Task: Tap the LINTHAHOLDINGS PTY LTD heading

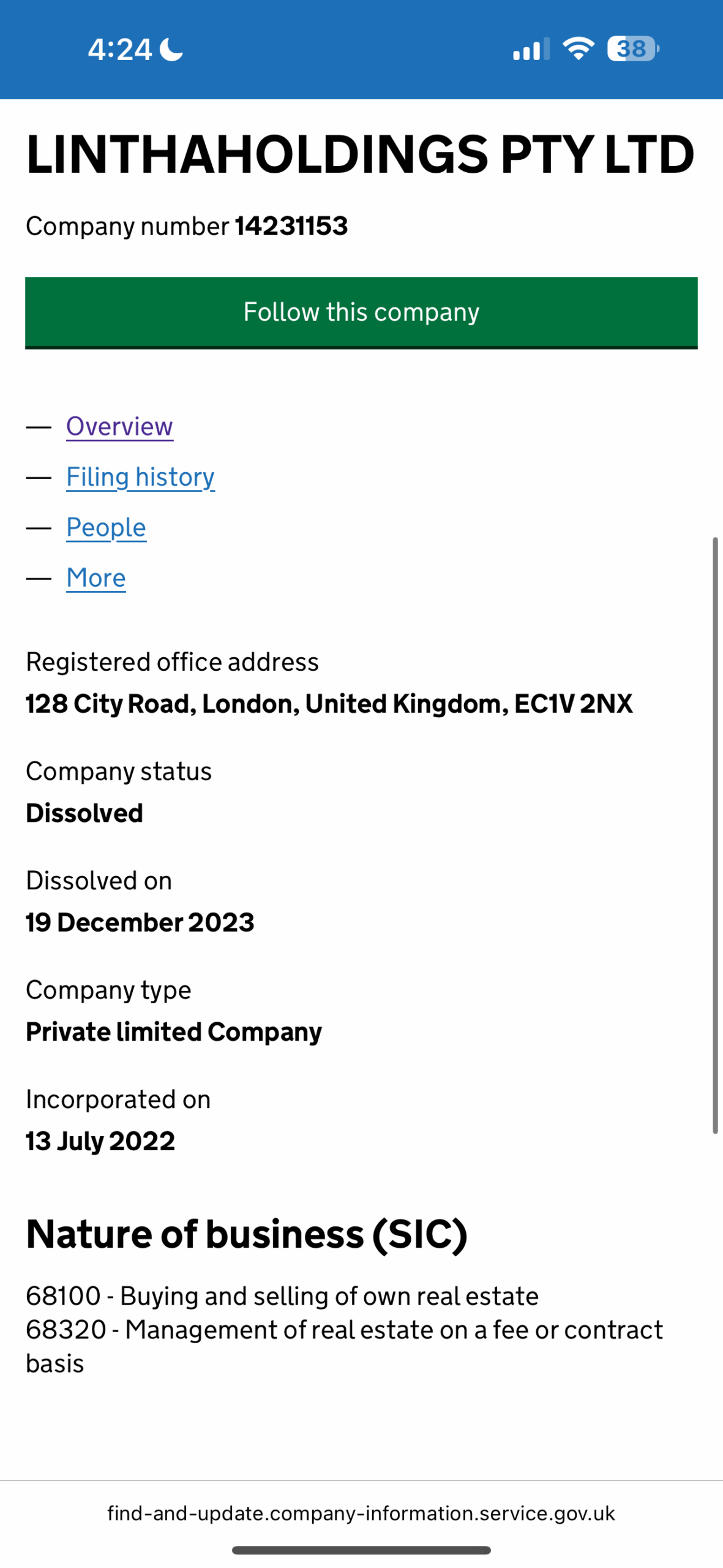Action: point(360,154)
